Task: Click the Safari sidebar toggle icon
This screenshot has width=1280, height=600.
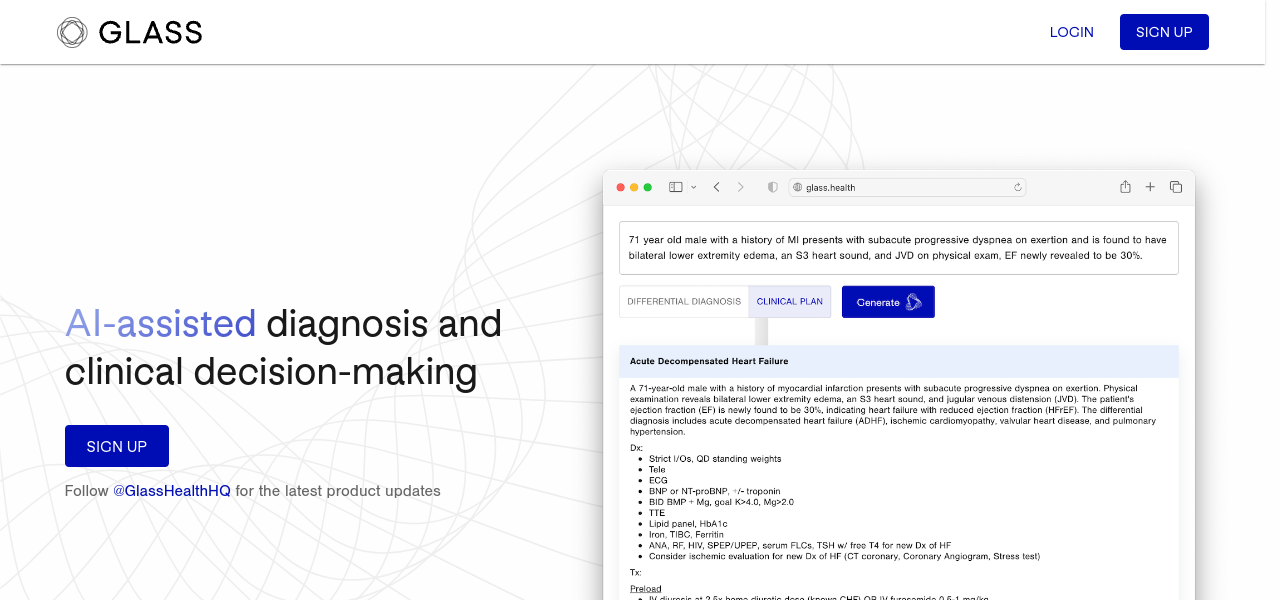Action: coord(675,187)
